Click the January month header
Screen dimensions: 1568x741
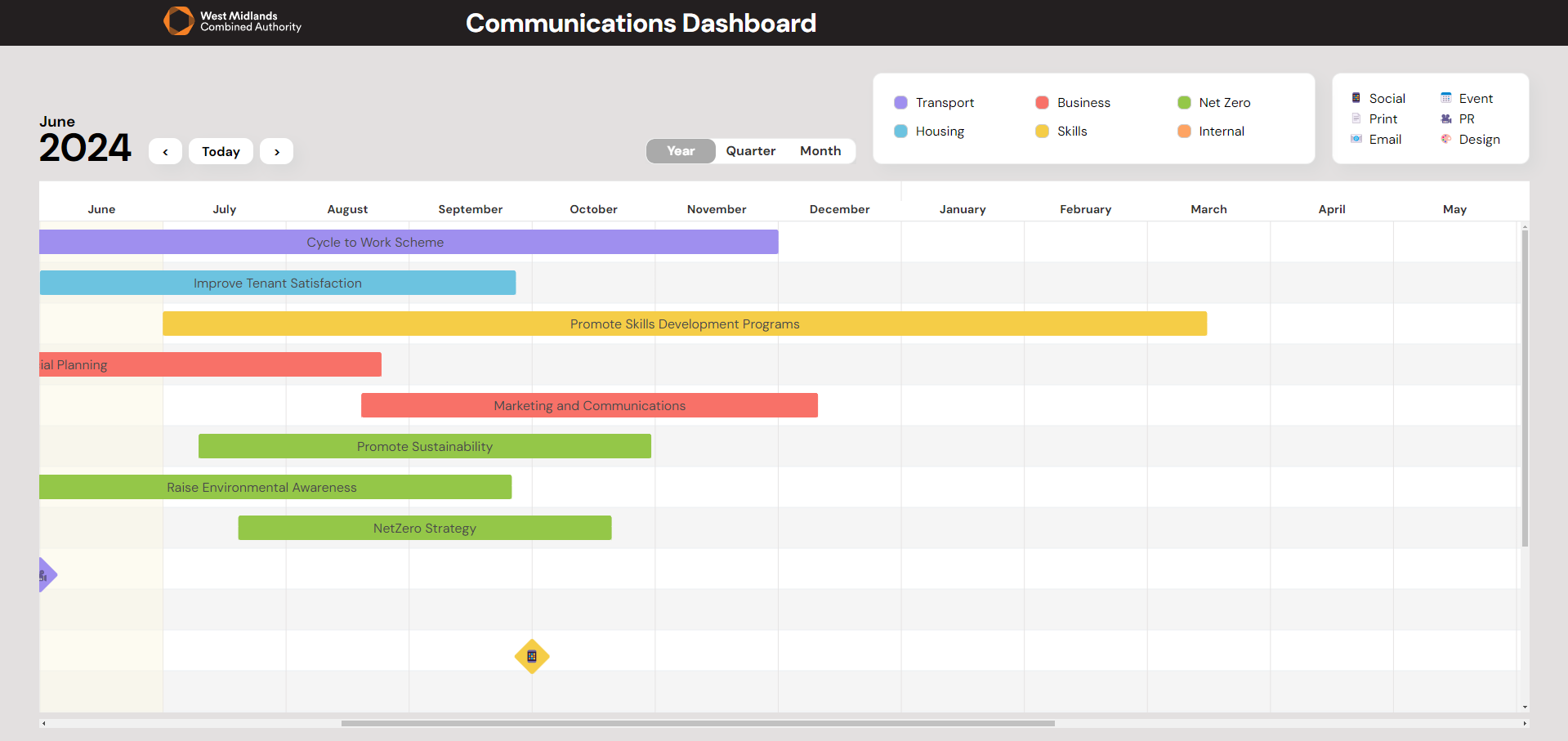tap(963, 209)
